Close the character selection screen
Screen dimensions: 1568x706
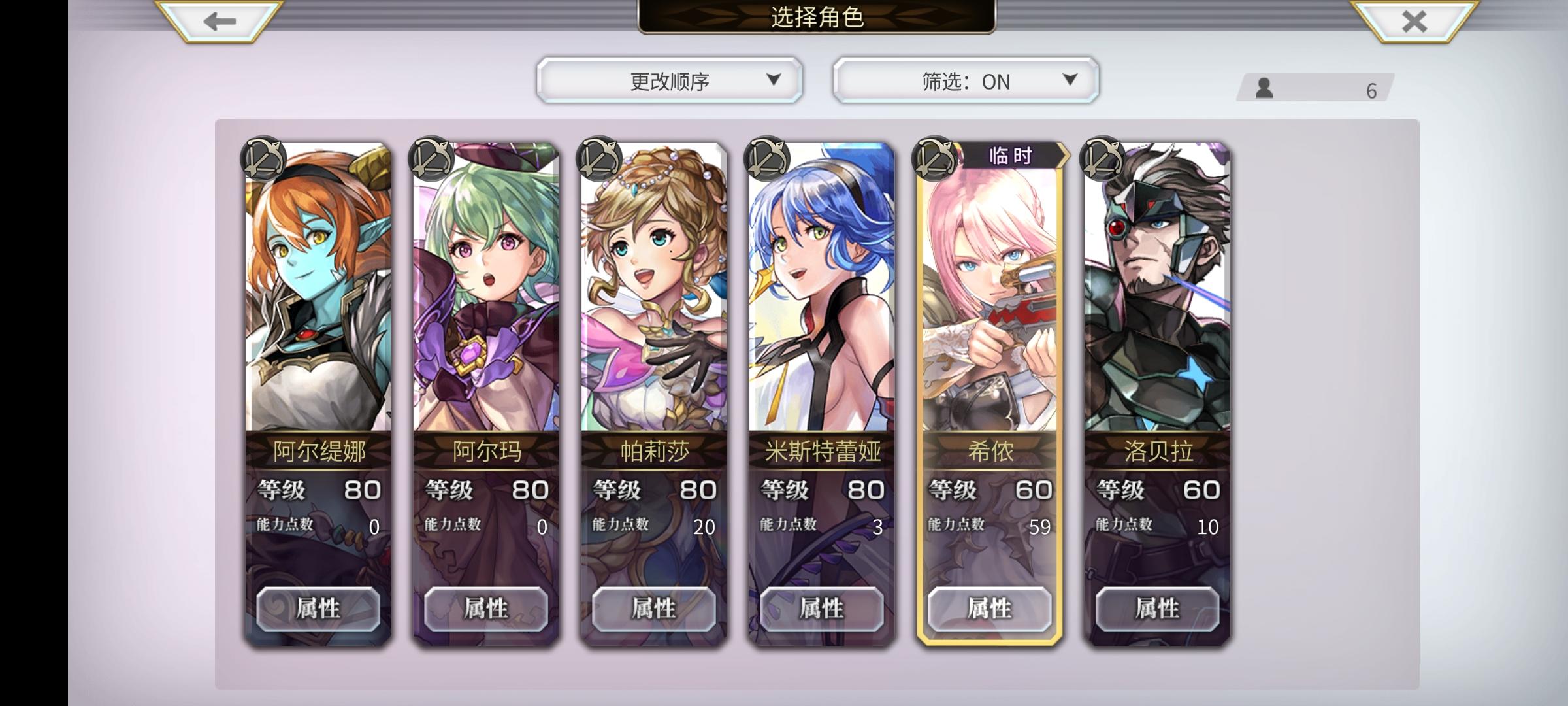1414,22
